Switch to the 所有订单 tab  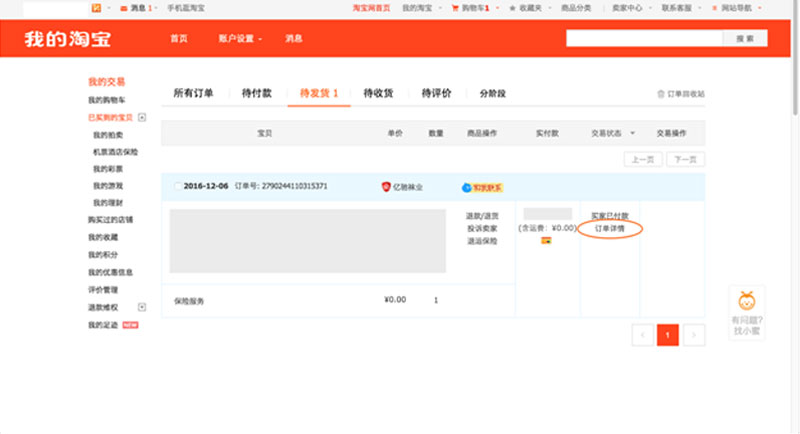coord(193,93)
